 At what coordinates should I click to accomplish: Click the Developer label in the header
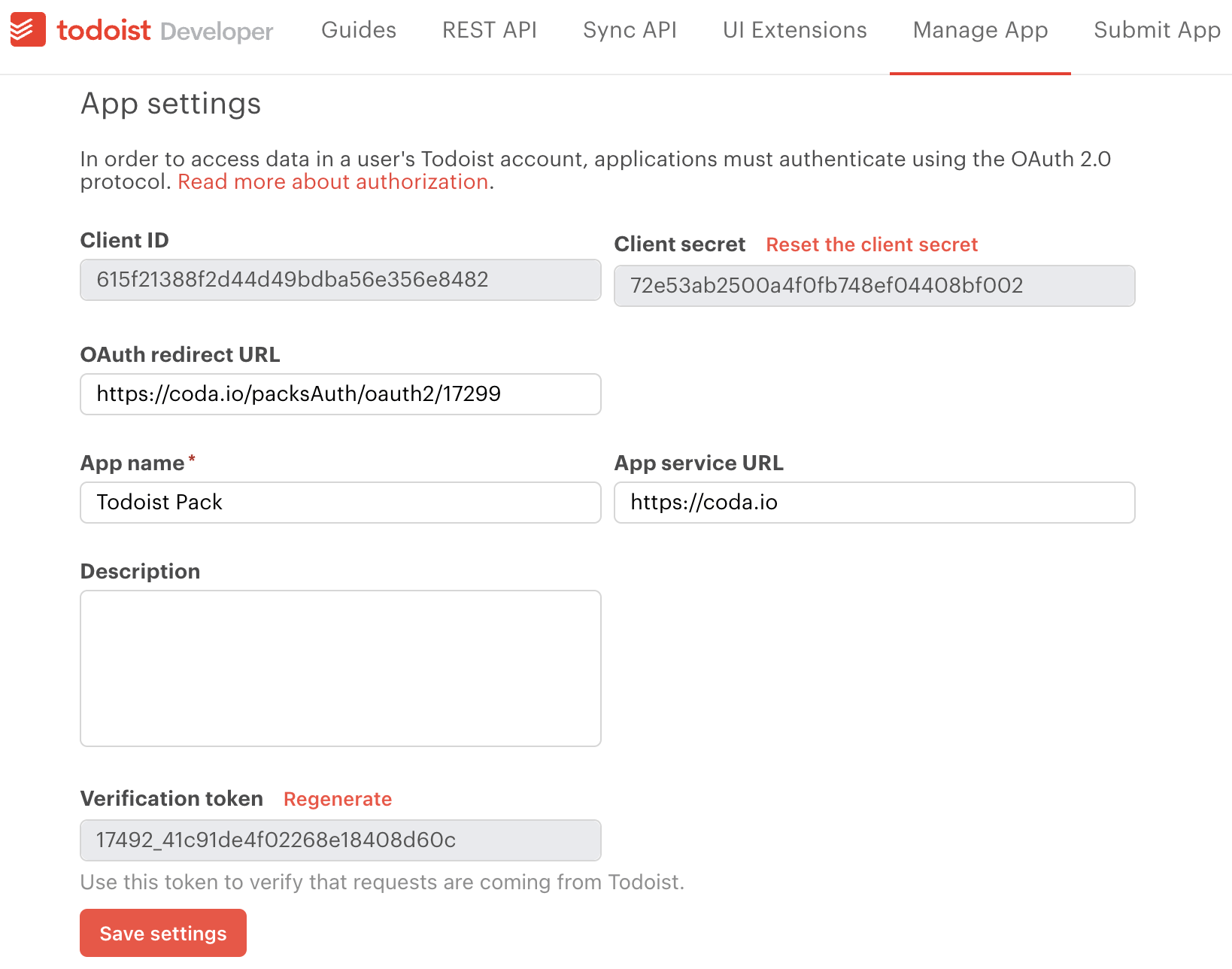point(215,31)
